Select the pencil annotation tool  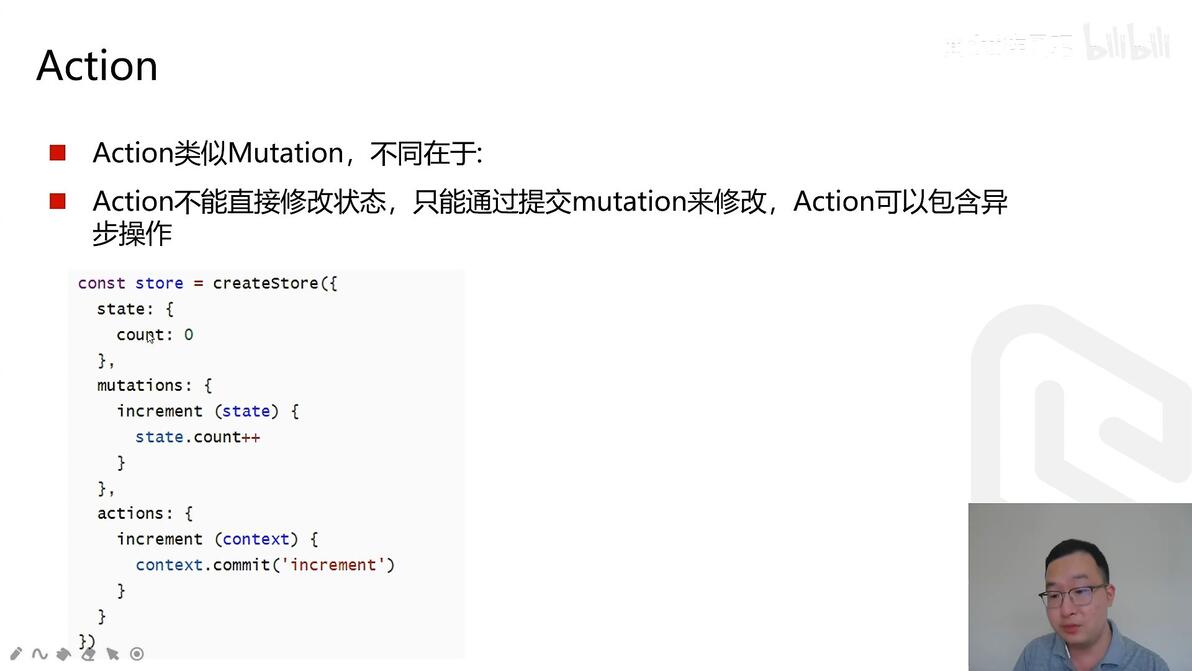[x=16, y=654]
